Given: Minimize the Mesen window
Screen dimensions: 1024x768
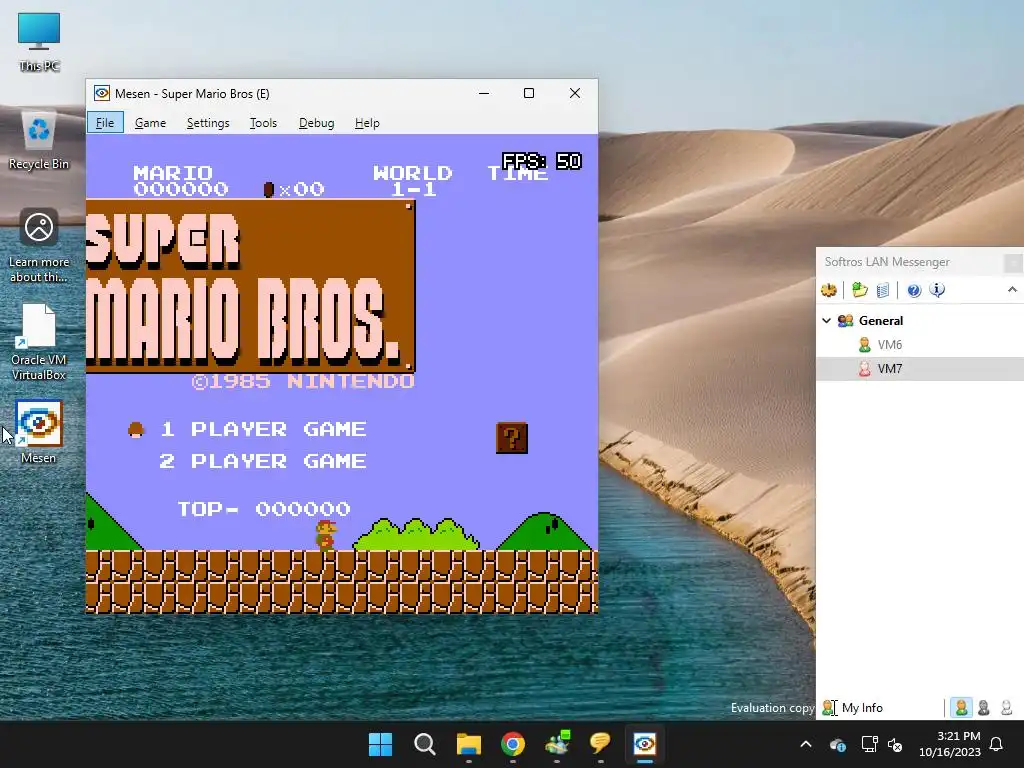Looking at the screenshot, I should (x=484, y=93).
